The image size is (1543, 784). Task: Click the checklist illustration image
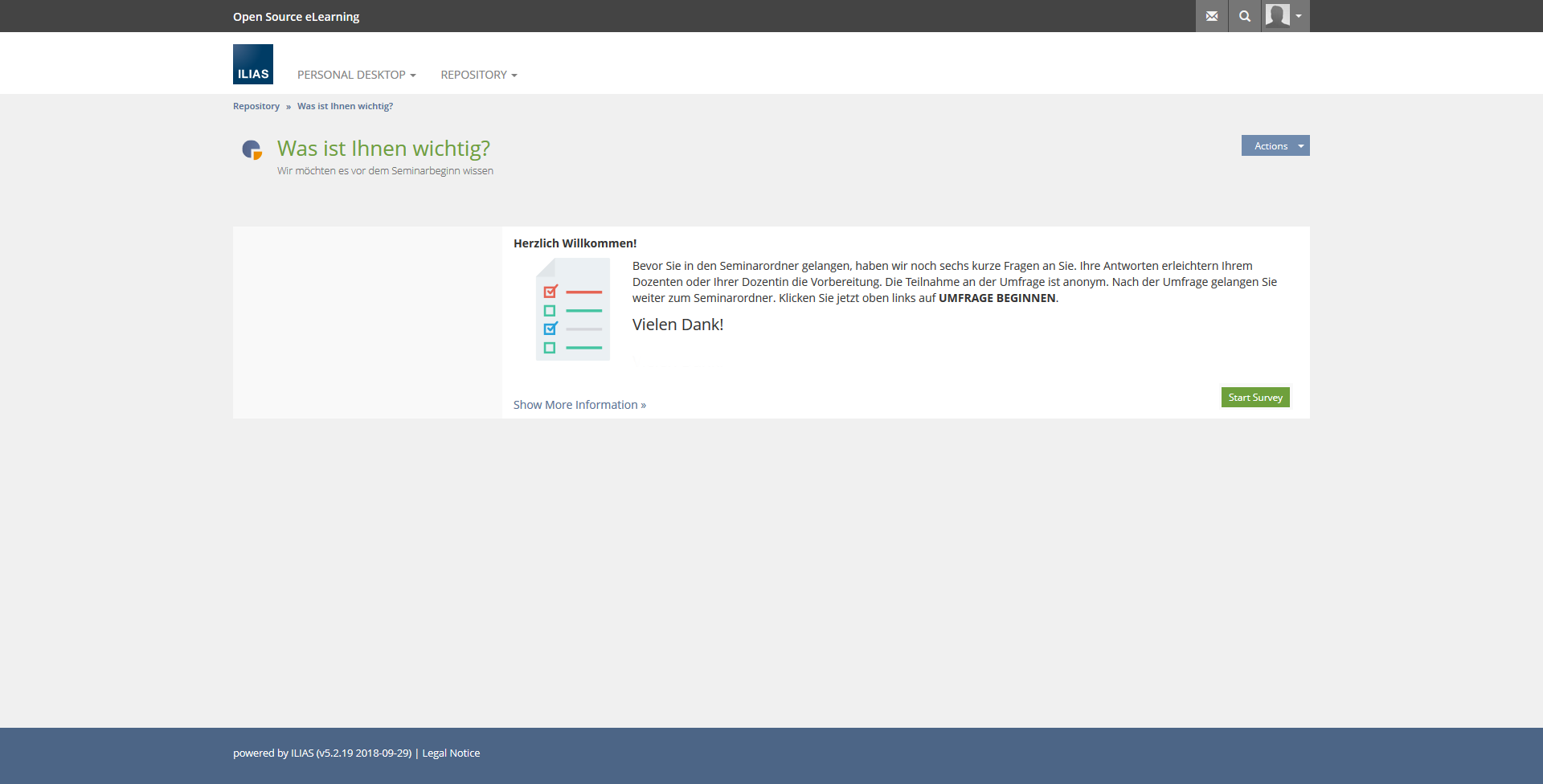click(572, 309)
